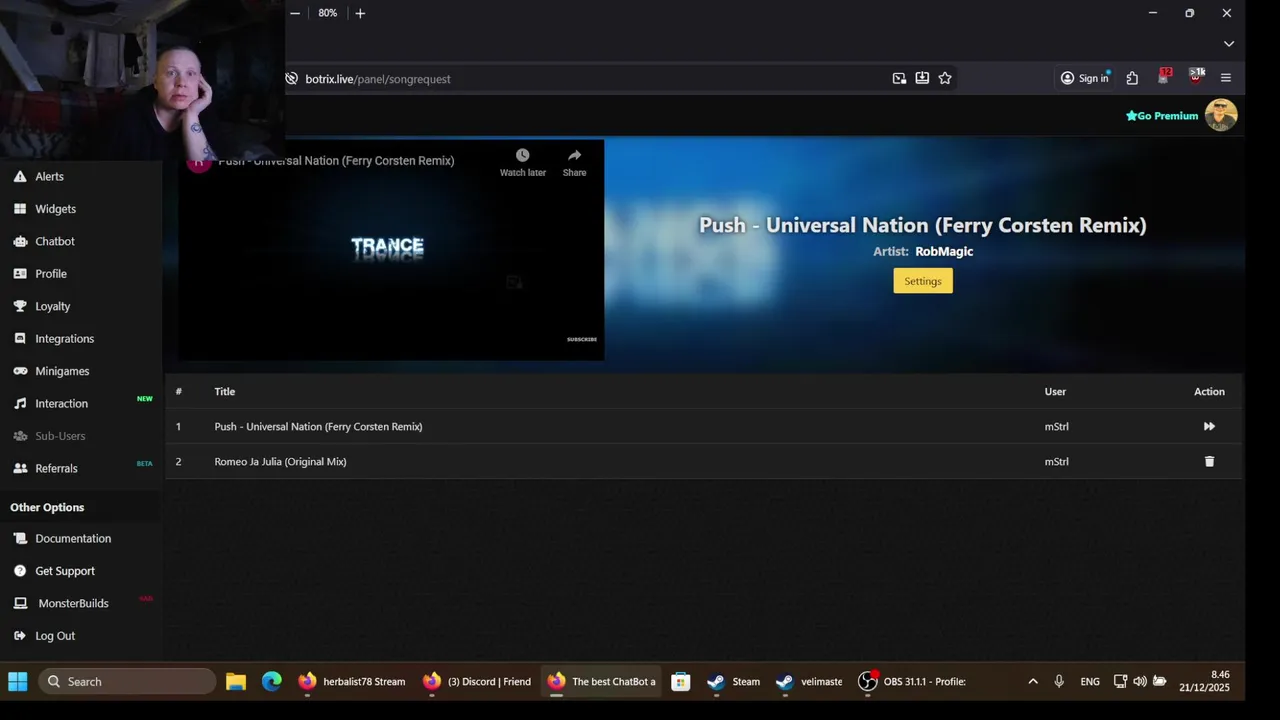Click Go Premium link
Screen dimensions: 1280x720
click(x=1162, y=116)
